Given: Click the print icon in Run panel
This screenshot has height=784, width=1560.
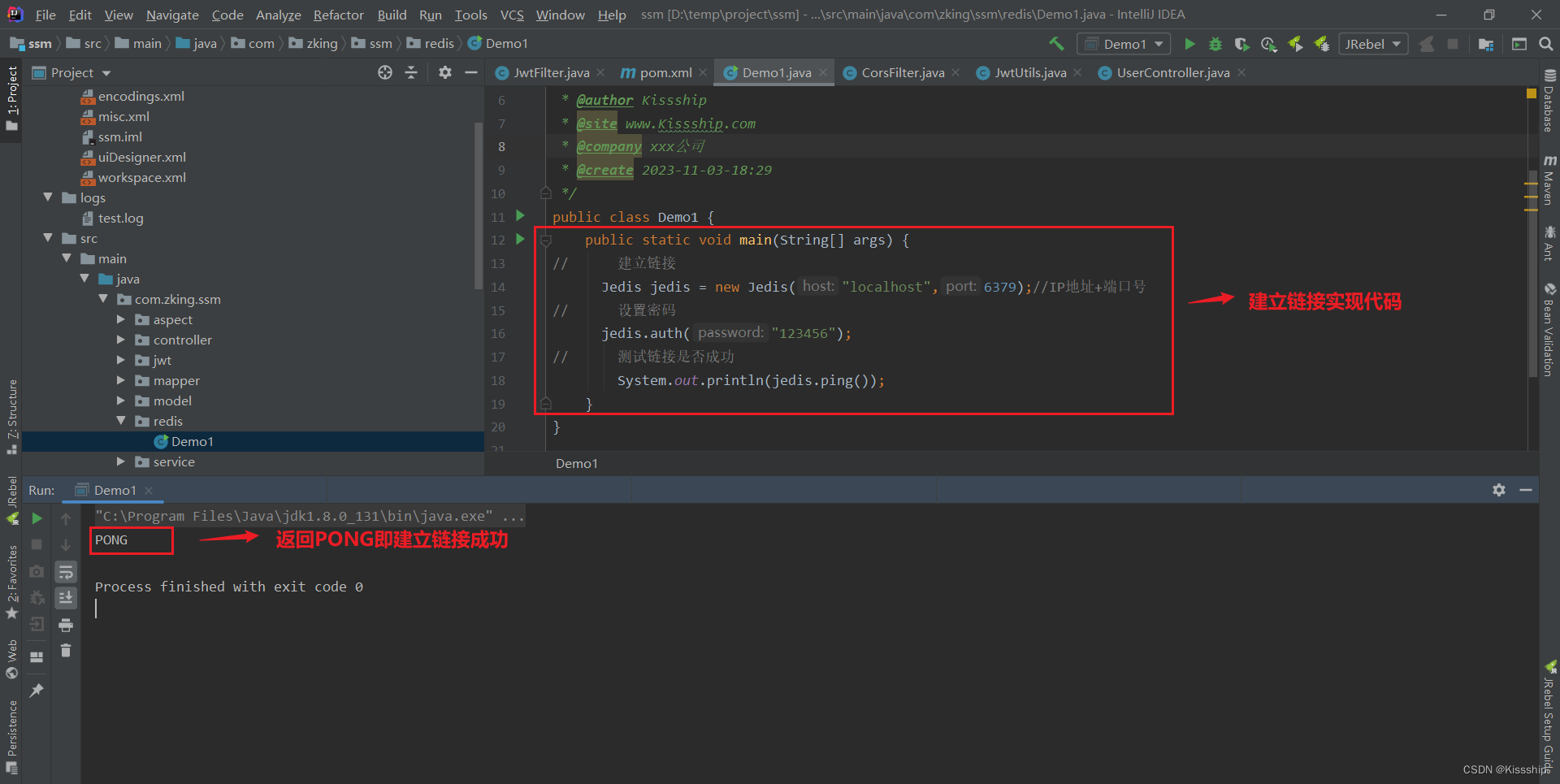Looking at the screenshot, I should [66, 625].
